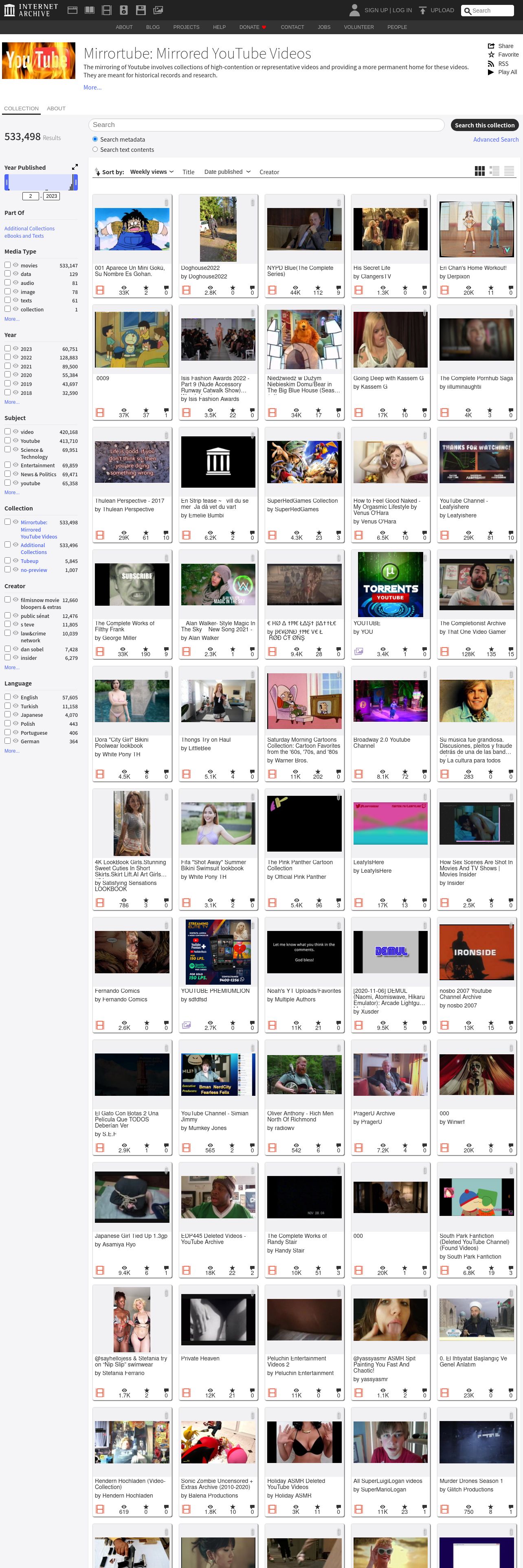
Task: Click the left handle of year slider
Action: point(7,182)
